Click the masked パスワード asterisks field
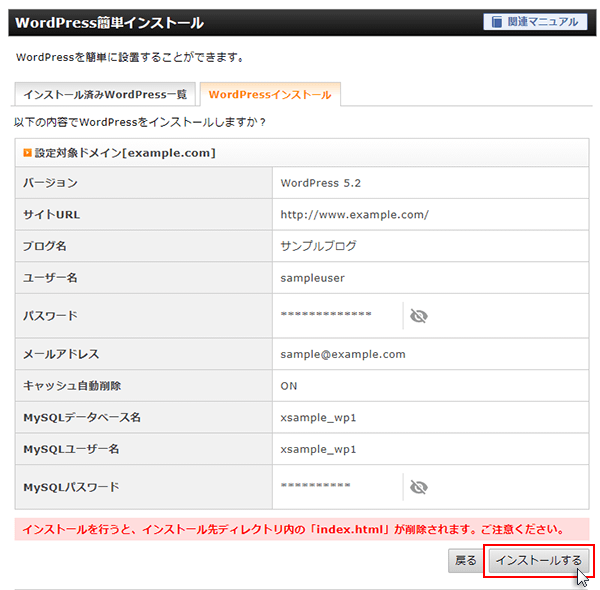The height and width of the screenshot is (590, 600). (326, 316)
